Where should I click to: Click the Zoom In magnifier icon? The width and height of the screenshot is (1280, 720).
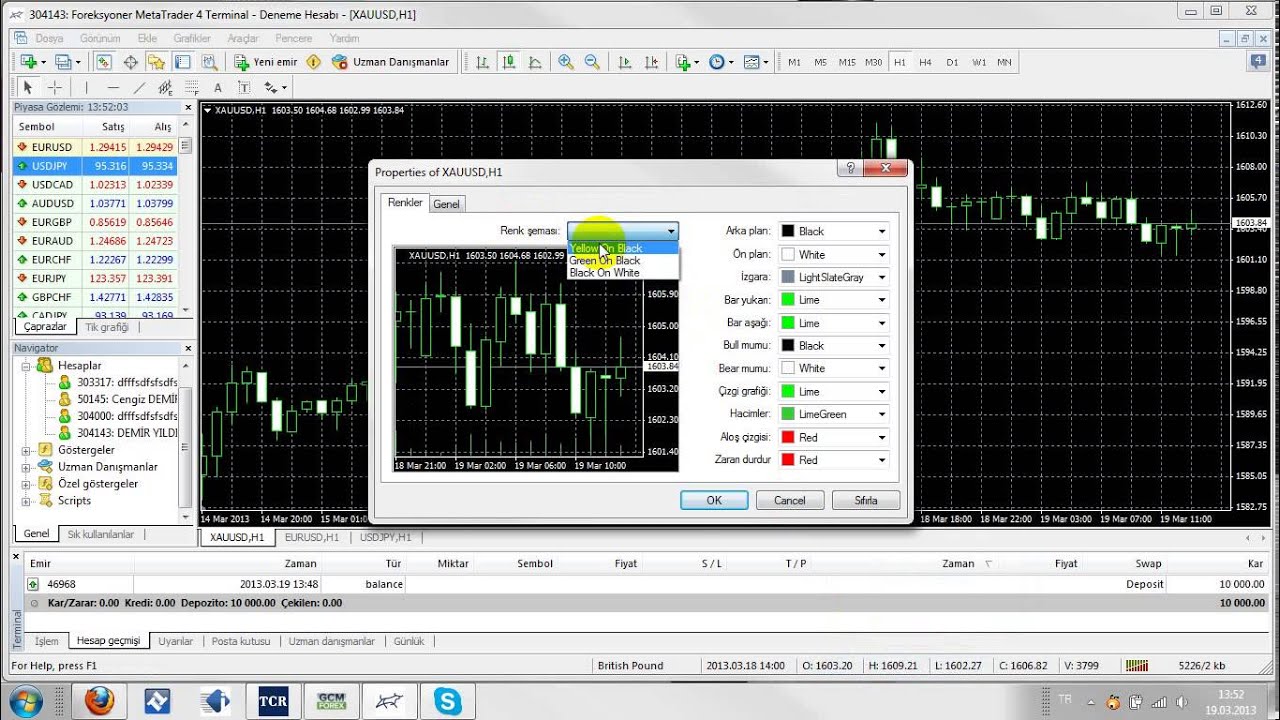[x=566, y=62]
